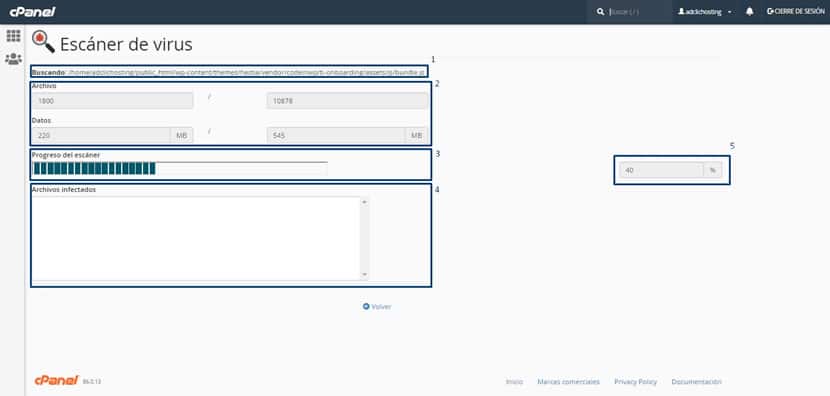Click the logout icon beside Cierre de sesión
This screenshot has width=830, height=396.
770,12
